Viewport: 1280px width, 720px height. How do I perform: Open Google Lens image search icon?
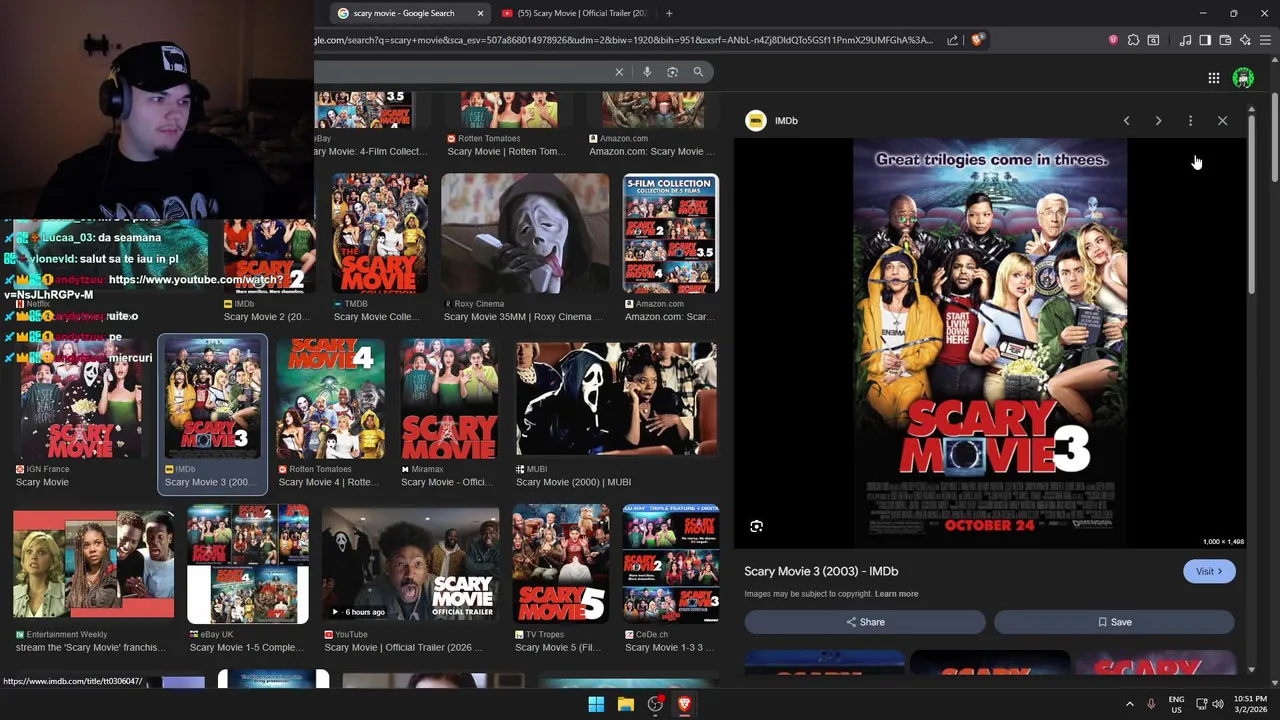pyautogui.click(x=672, y=72)
